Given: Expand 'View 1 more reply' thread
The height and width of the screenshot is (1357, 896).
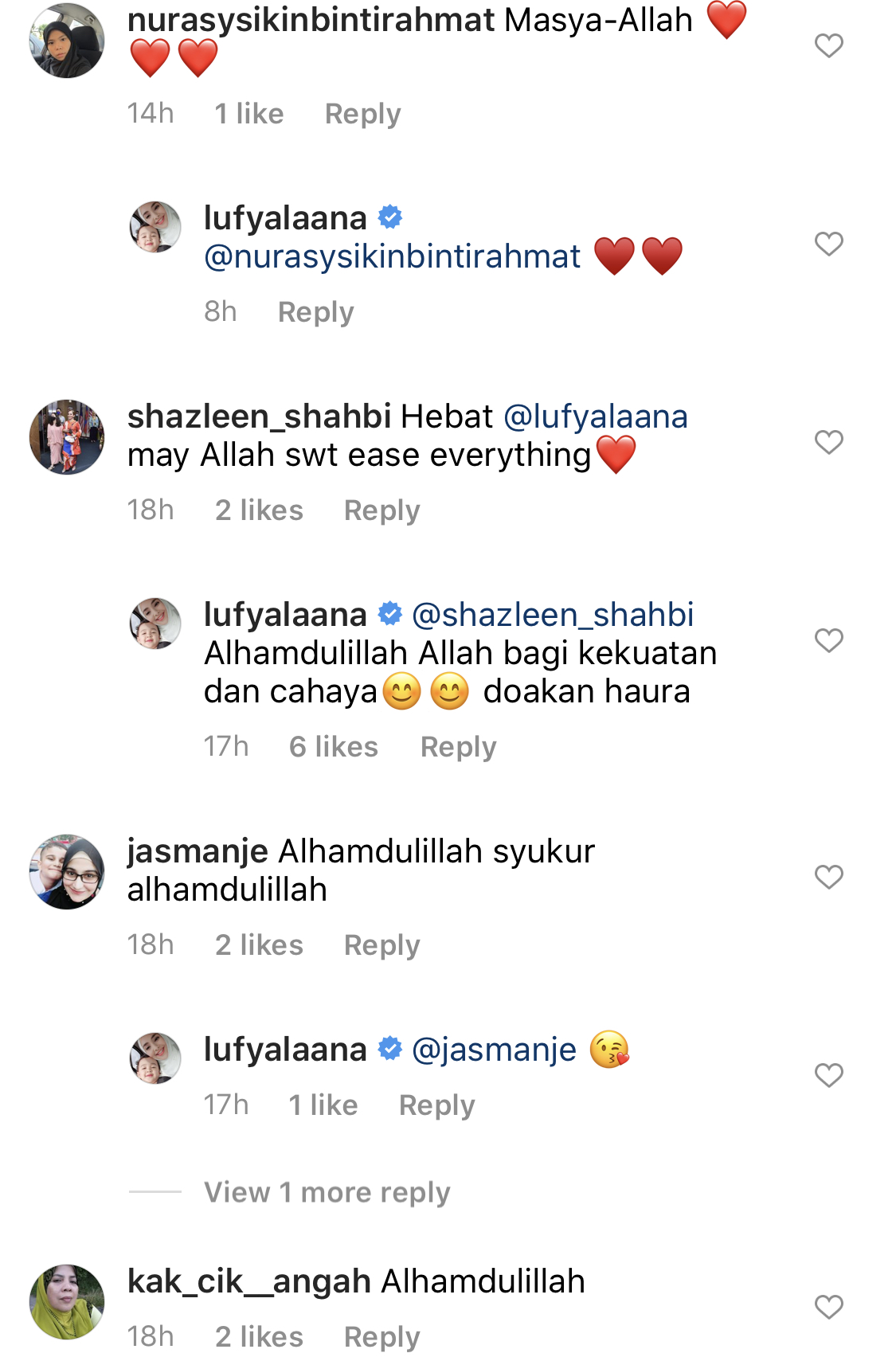Looking at the screenshot, I should pyautogui.click(x=327, y=1192).
